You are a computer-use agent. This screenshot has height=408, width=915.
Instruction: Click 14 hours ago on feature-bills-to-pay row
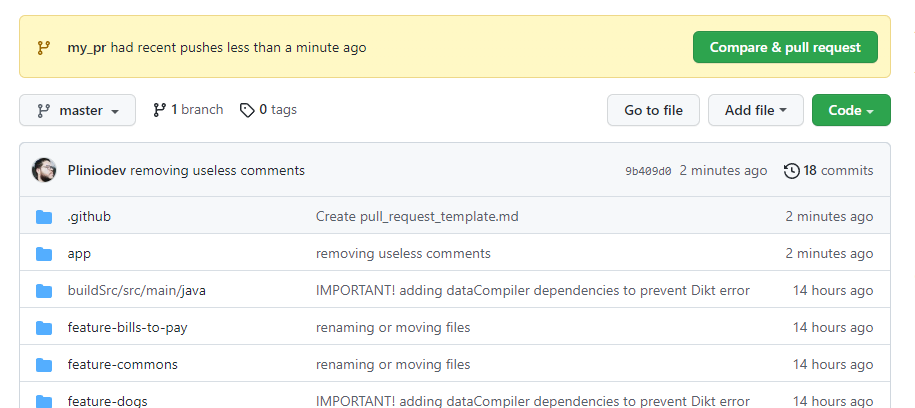(x=833, y=327)
